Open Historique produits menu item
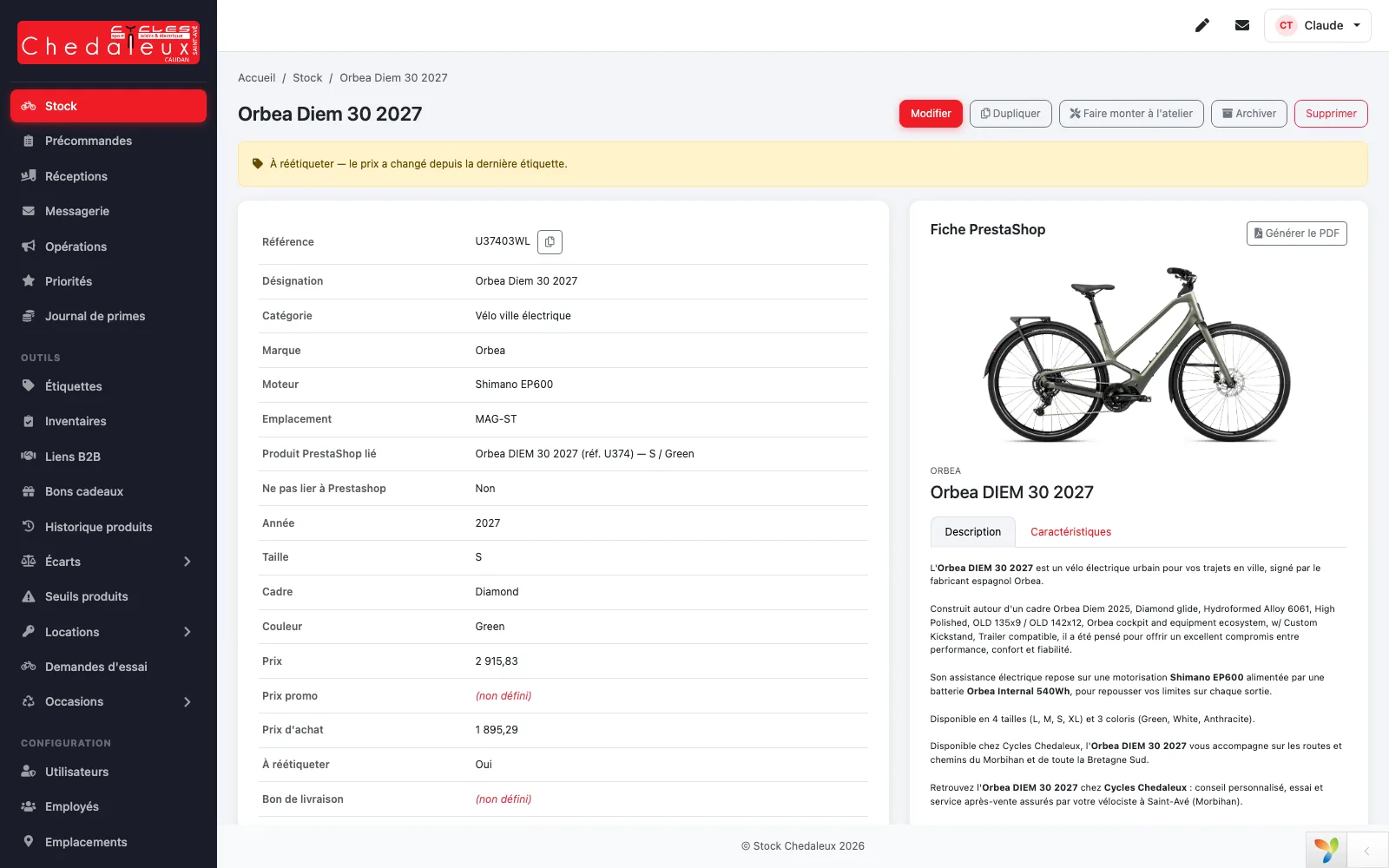The height and width of the screenshot is (868, 1389). 109,526
